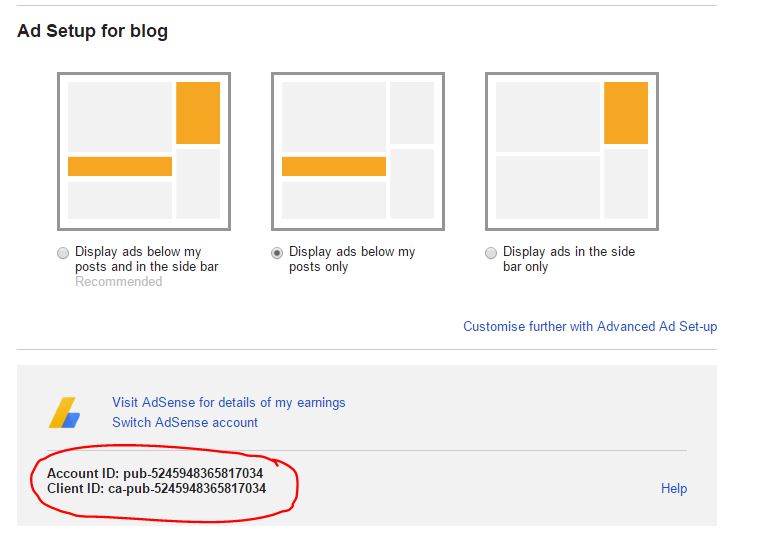Click the Client ID ca-pub-5245948365817034 text
The height and width of the screenshot is (558, 767).
157,488
